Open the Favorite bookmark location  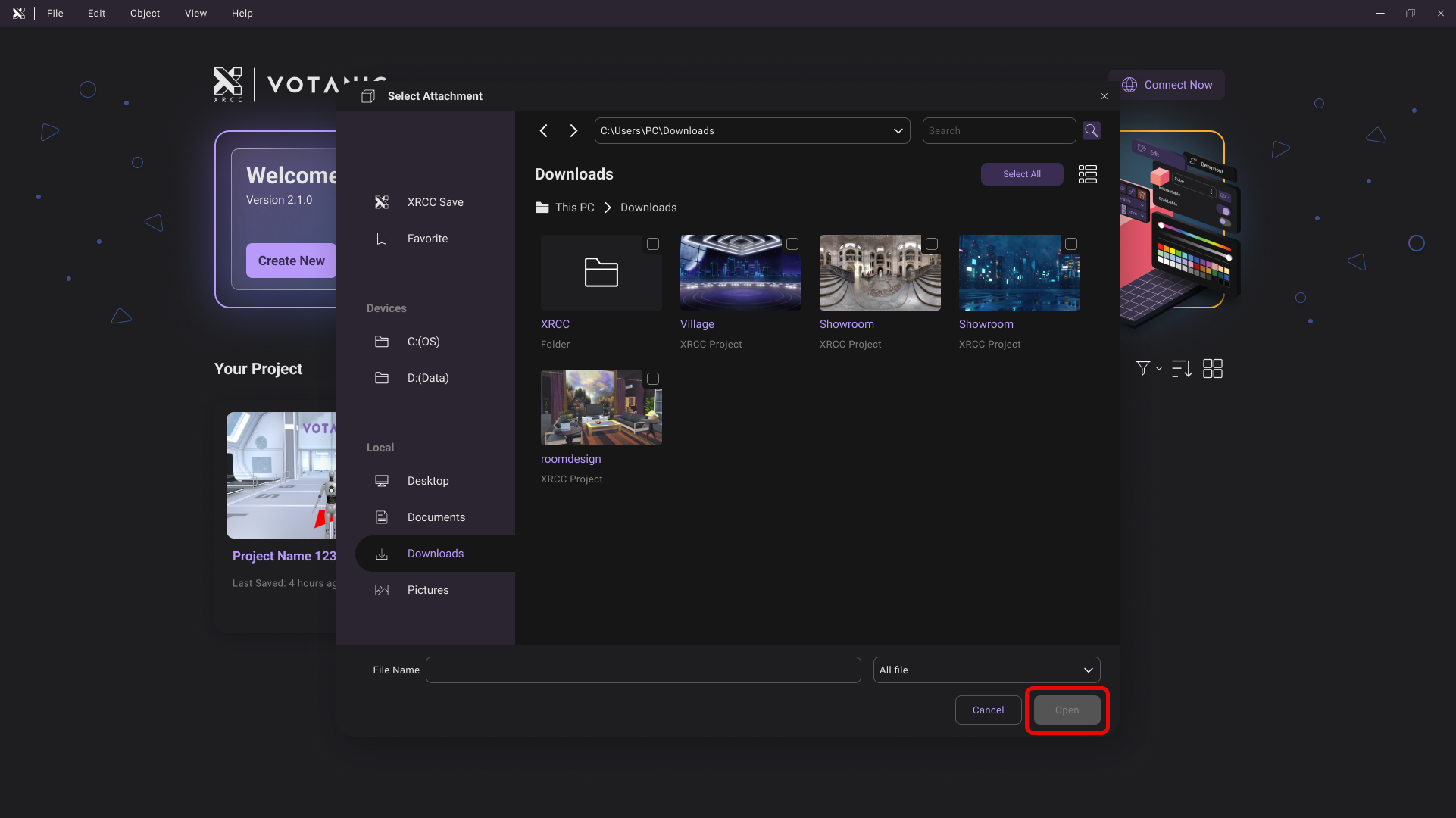(x=427, y=239)
